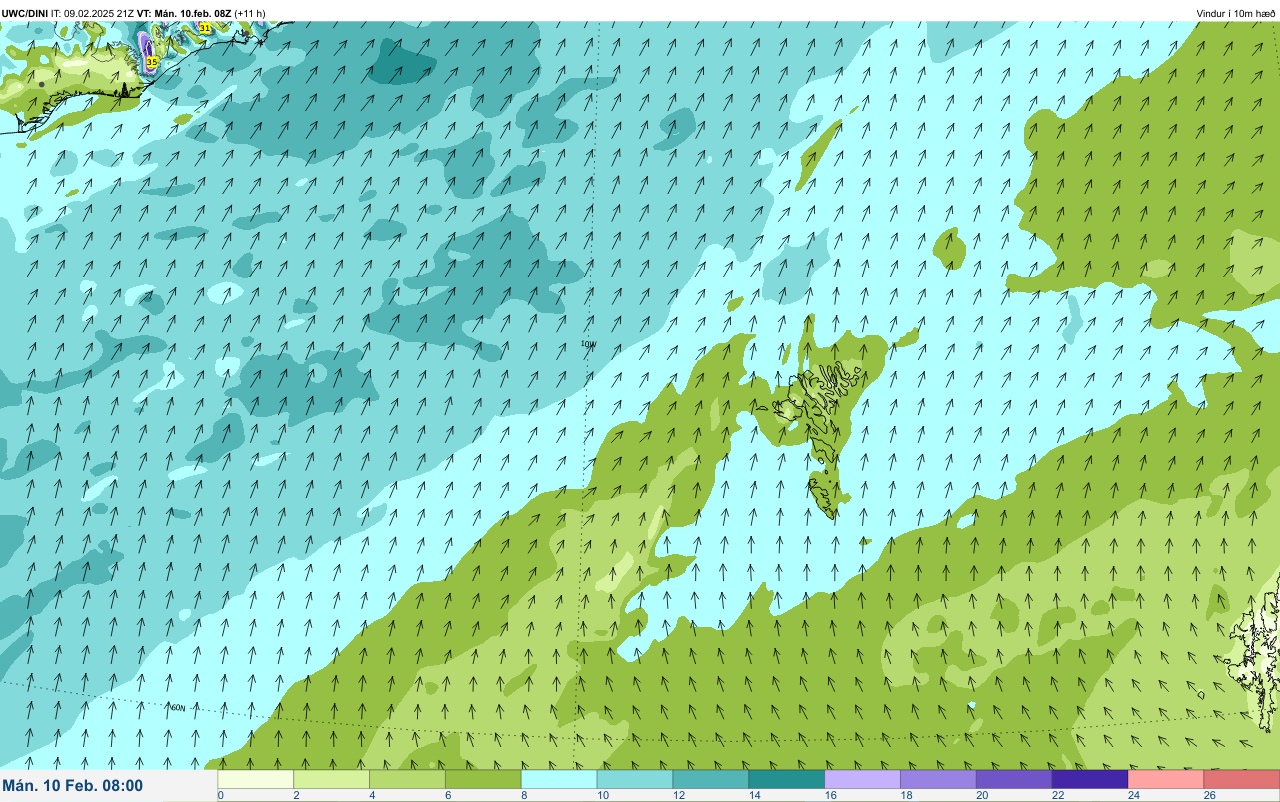Click the 2–4 light green legend swatch
The width and height of the screenshot is (1280, 802).
pos(331,779)
